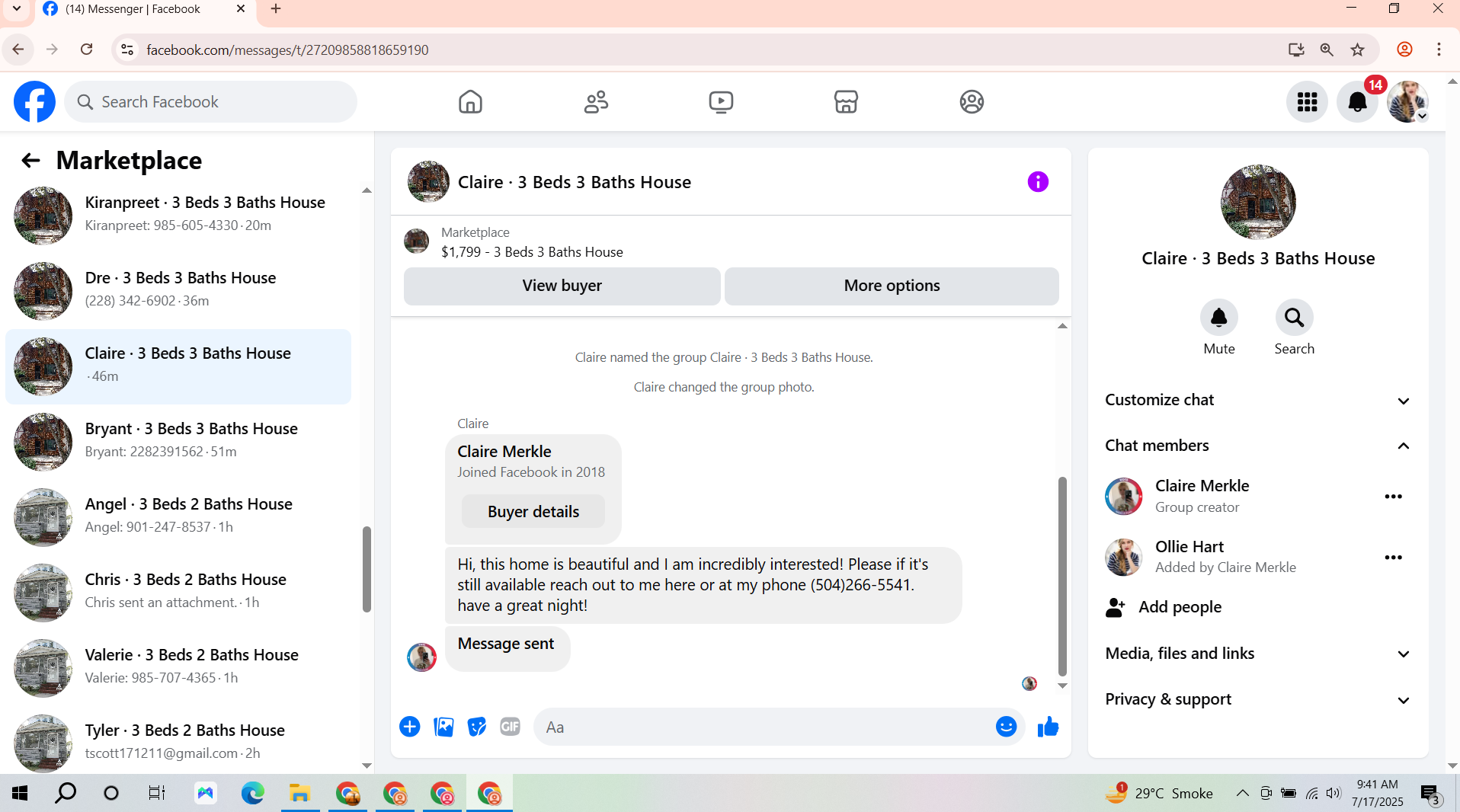Screen dimensions: 1460x812
Task: Open Valerie 3 Beds 2 Baths conversation
Action: (x=178, y=667)
